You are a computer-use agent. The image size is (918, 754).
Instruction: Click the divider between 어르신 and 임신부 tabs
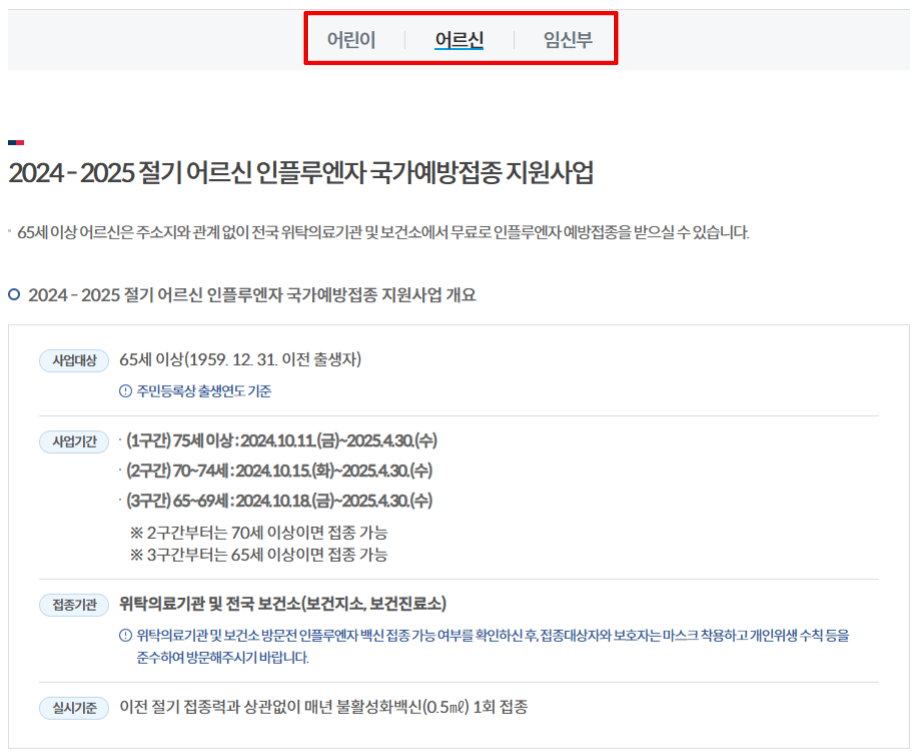(513, 36)
